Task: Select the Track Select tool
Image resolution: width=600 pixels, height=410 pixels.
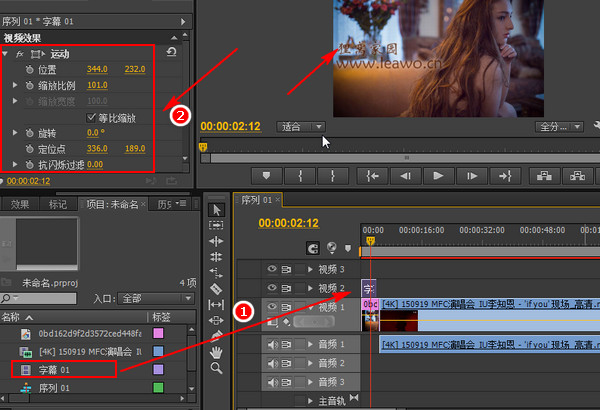Action: 216,225
